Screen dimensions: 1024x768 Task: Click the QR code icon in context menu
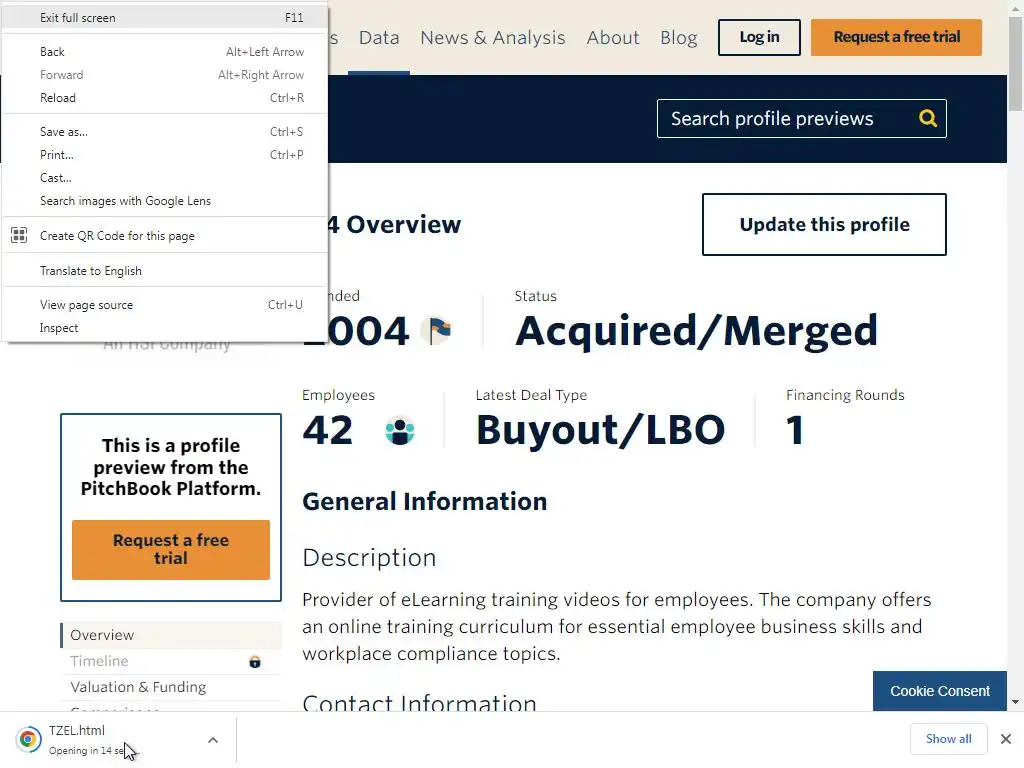click(x=19, y=236)
